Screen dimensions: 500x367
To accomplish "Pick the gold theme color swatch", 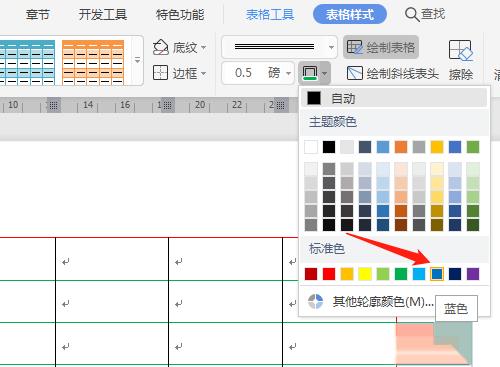I will [437, 147].
